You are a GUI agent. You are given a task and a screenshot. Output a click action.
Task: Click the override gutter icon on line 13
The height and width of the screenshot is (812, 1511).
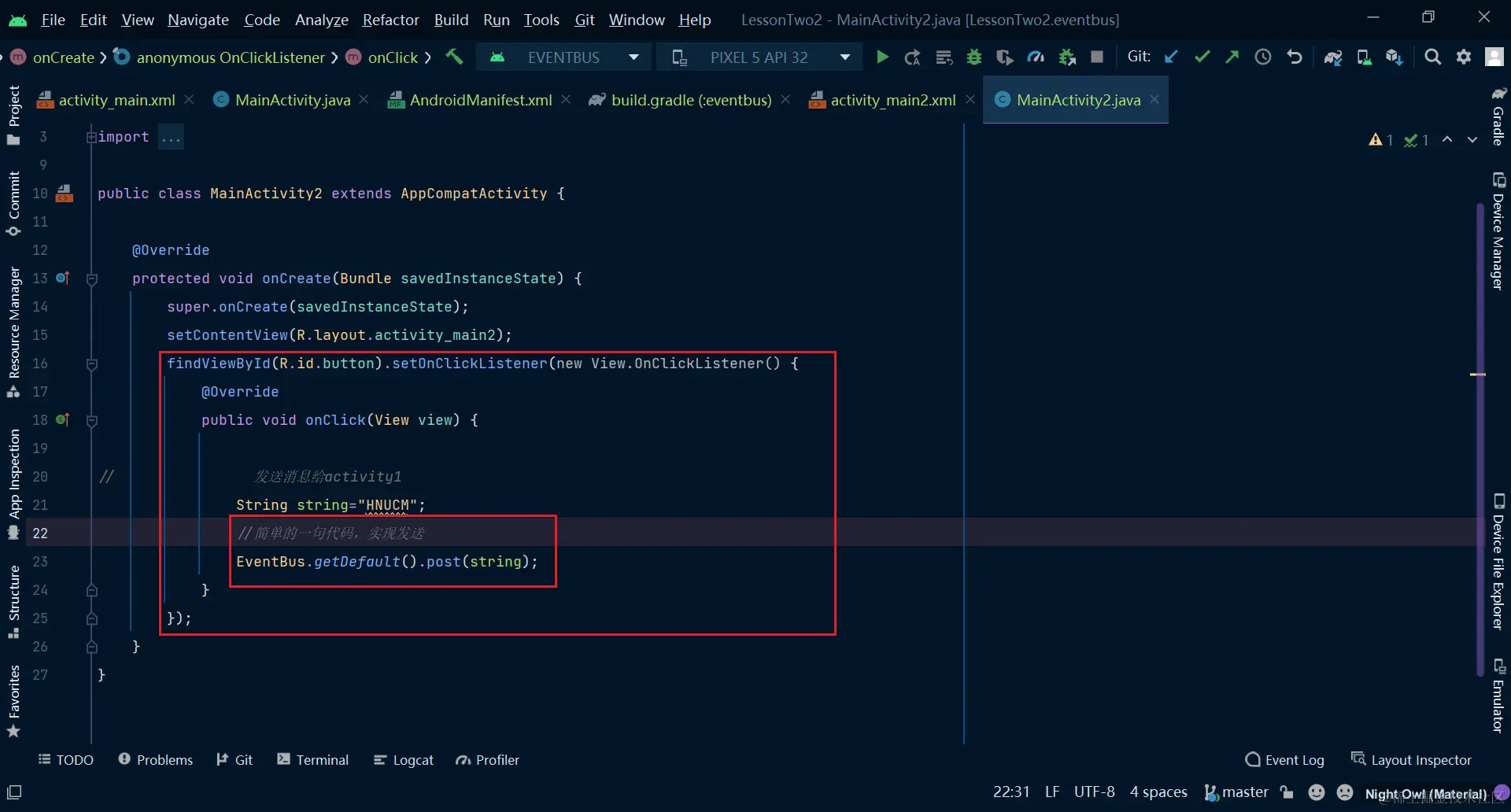[63, 278]
